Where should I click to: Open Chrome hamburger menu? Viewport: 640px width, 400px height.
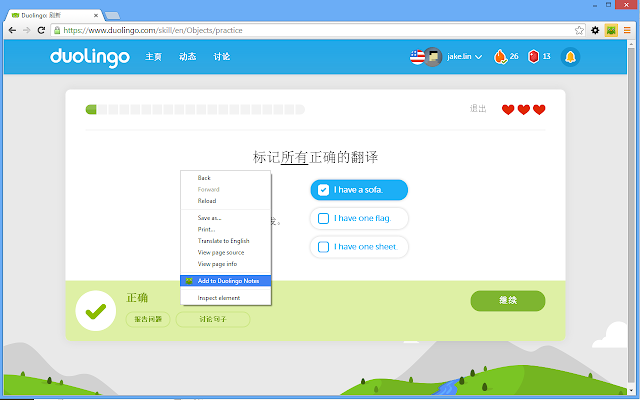pyautogui.click(x=627, y=30)
